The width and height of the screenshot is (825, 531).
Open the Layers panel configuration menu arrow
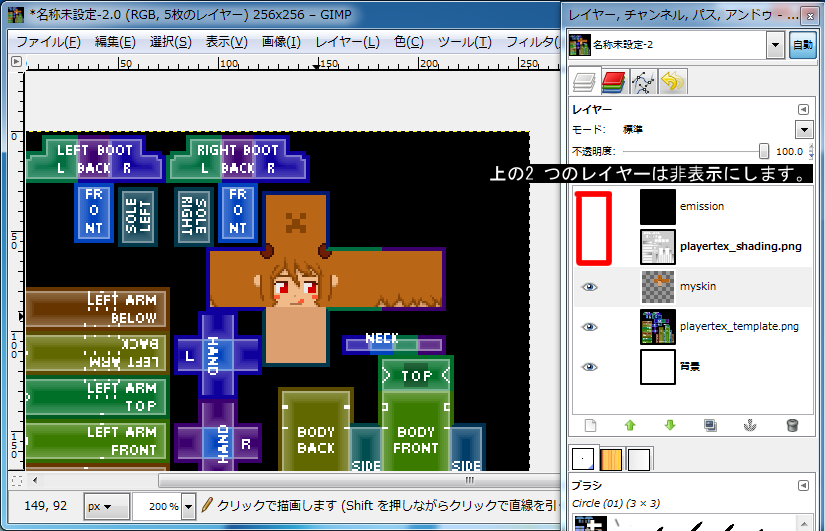[803, 109]
